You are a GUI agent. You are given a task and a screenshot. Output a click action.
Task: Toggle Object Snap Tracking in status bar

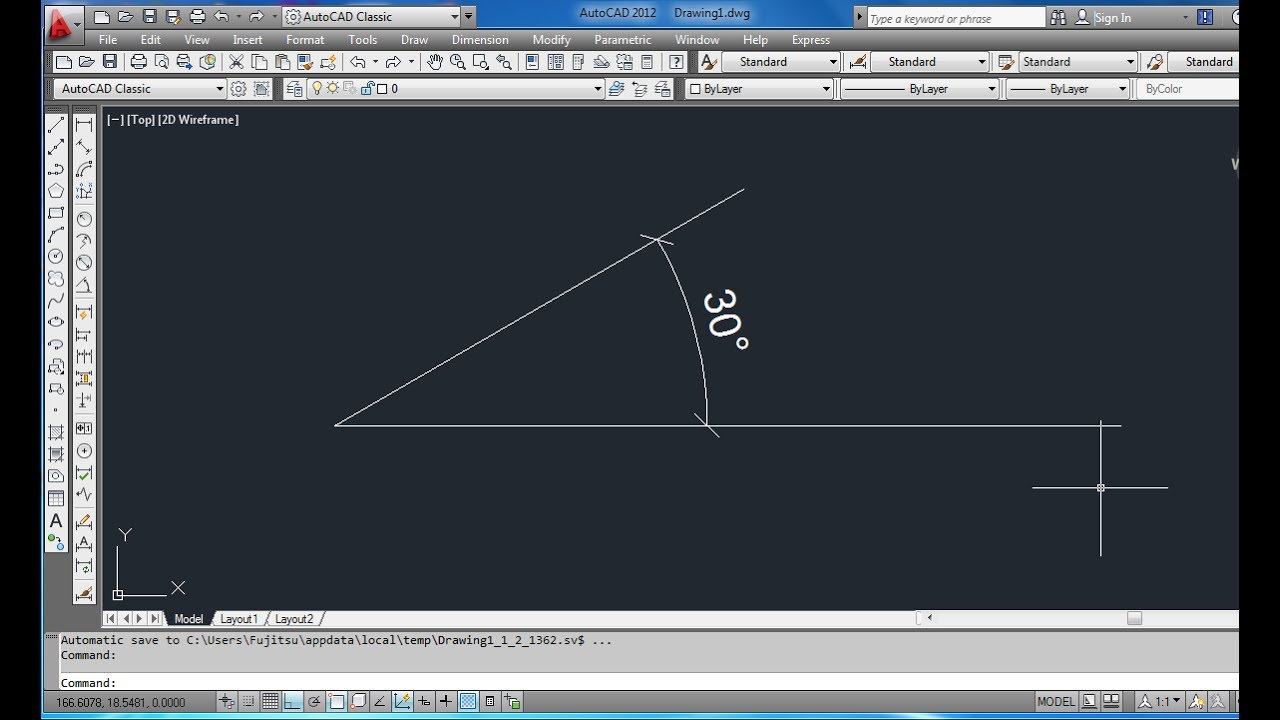pyautogui.click(x=380, y=702)
